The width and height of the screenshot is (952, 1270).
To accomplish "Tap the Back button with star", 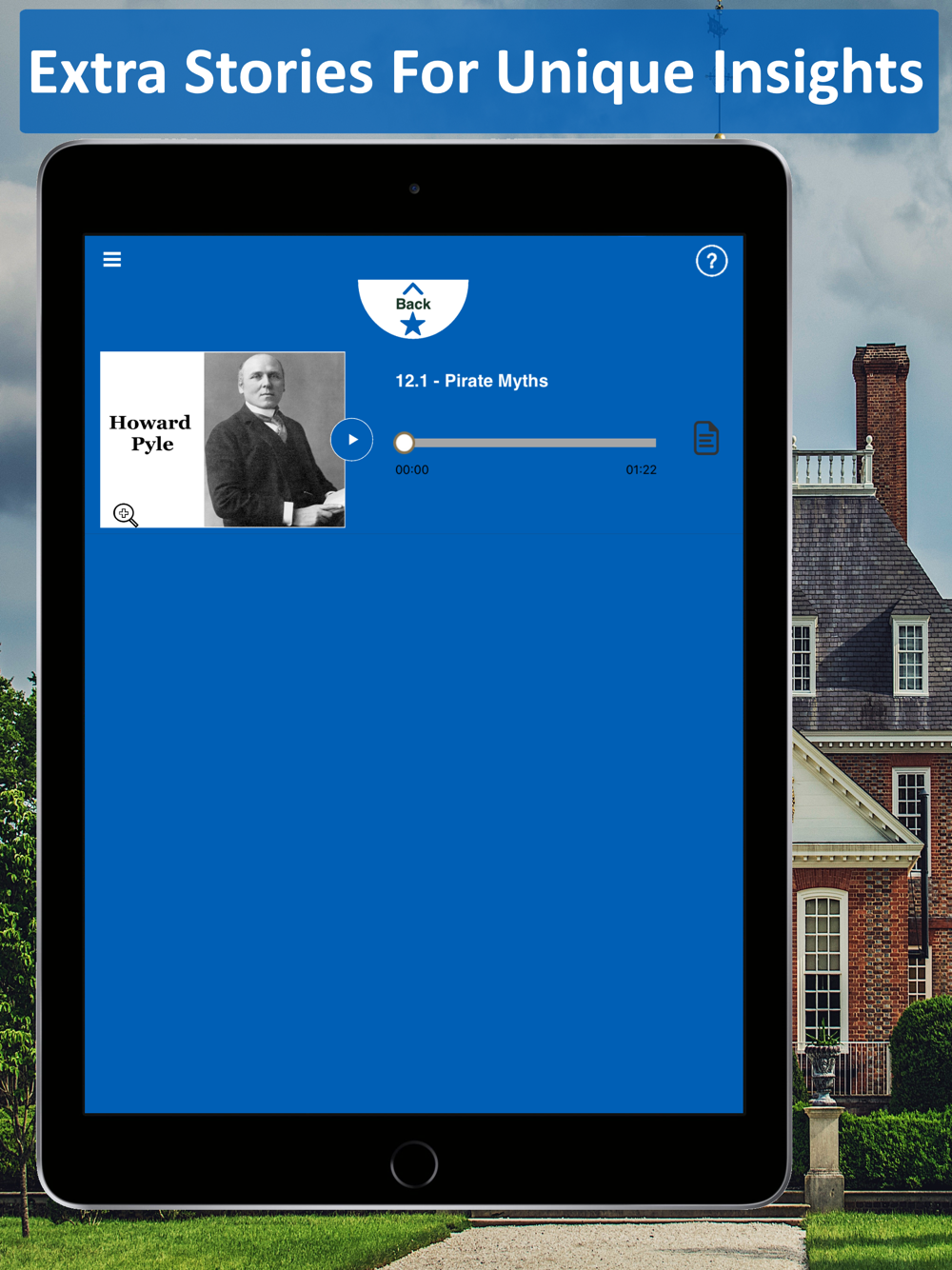I will tap(413, 308).
